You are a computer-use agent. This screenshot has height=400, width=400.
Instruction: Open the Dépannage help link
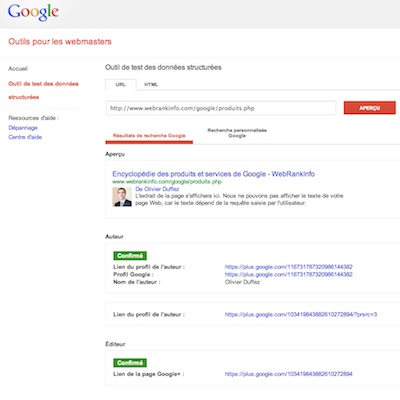point(23,128)
